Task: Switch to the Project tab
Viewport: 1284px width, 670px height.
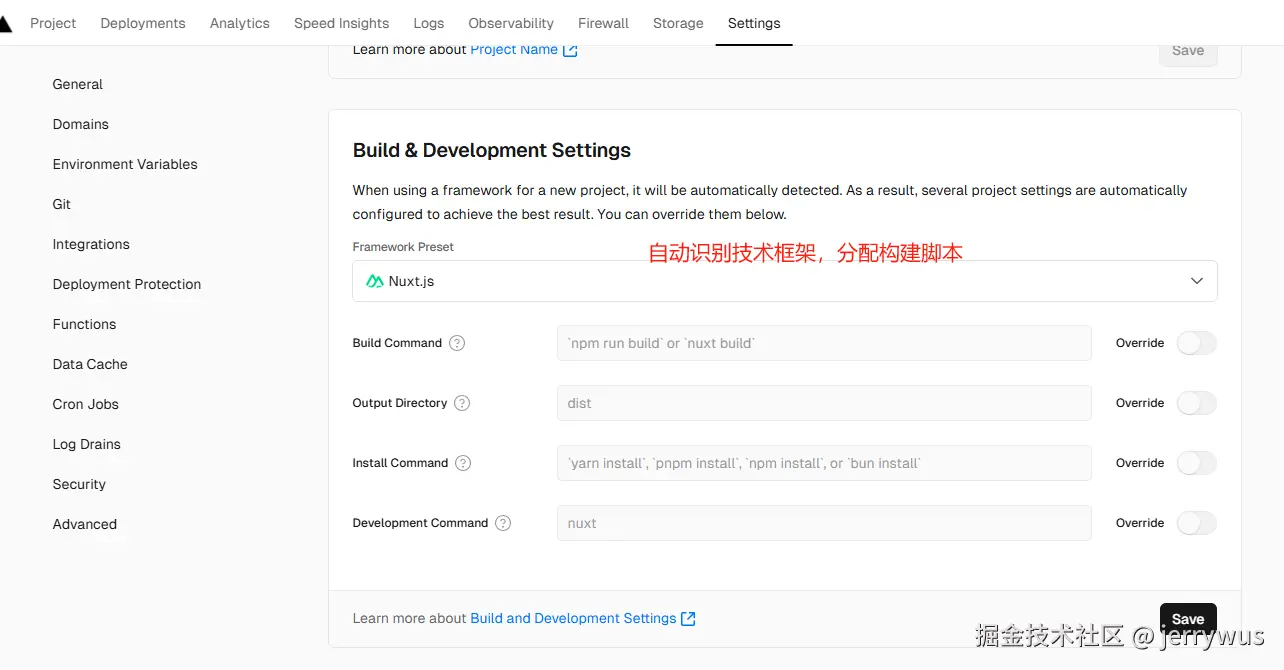Action: pos(53,23)
